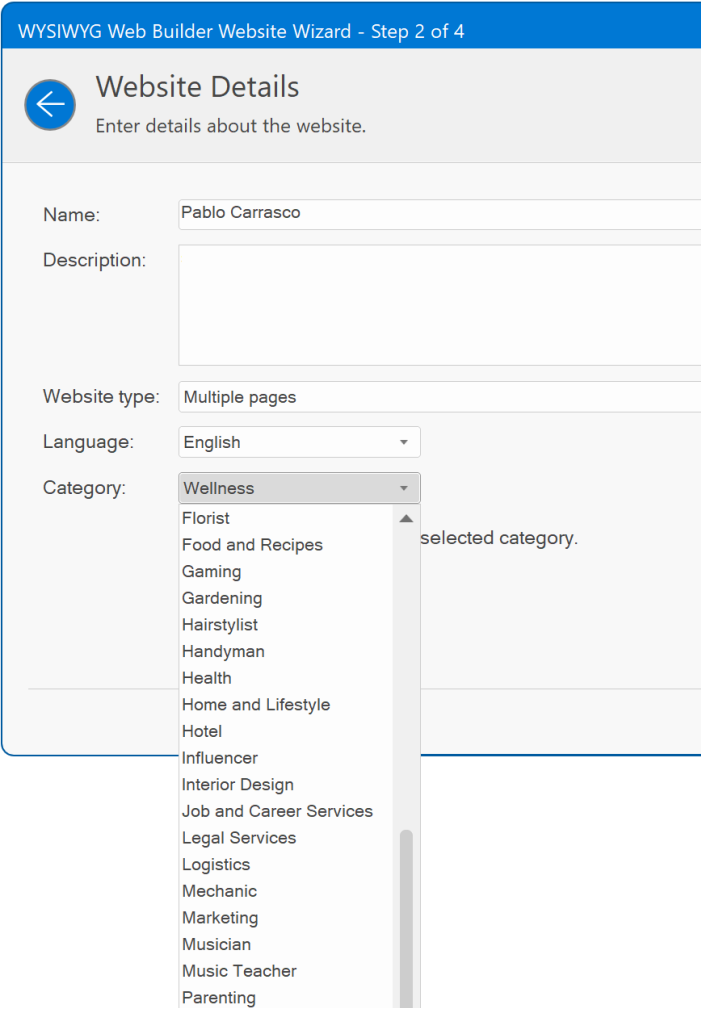
Task: Select Handyman in the dropdown list
Action: (286, 651)
